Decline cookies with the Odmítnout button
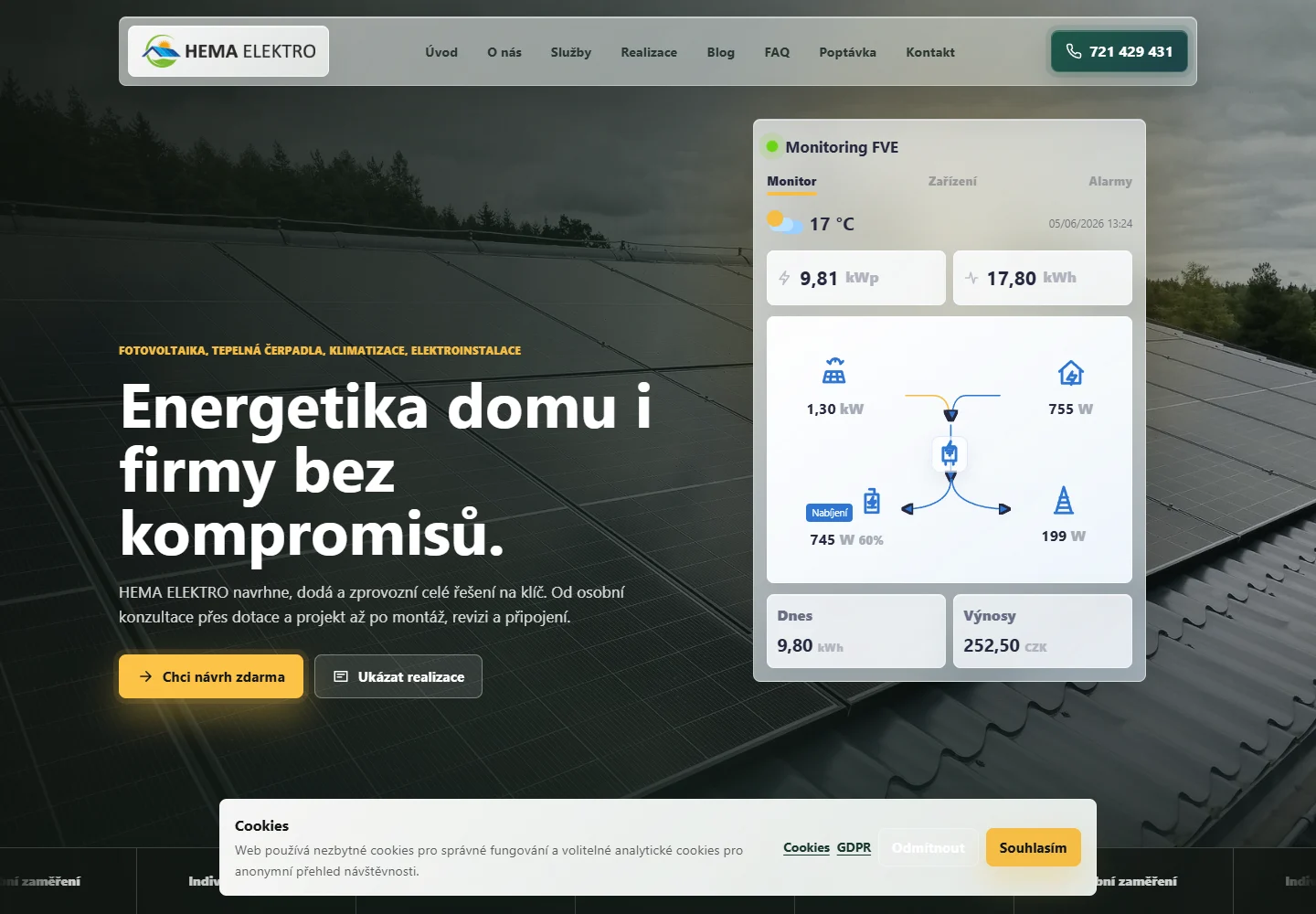 [x=928, y=847]
